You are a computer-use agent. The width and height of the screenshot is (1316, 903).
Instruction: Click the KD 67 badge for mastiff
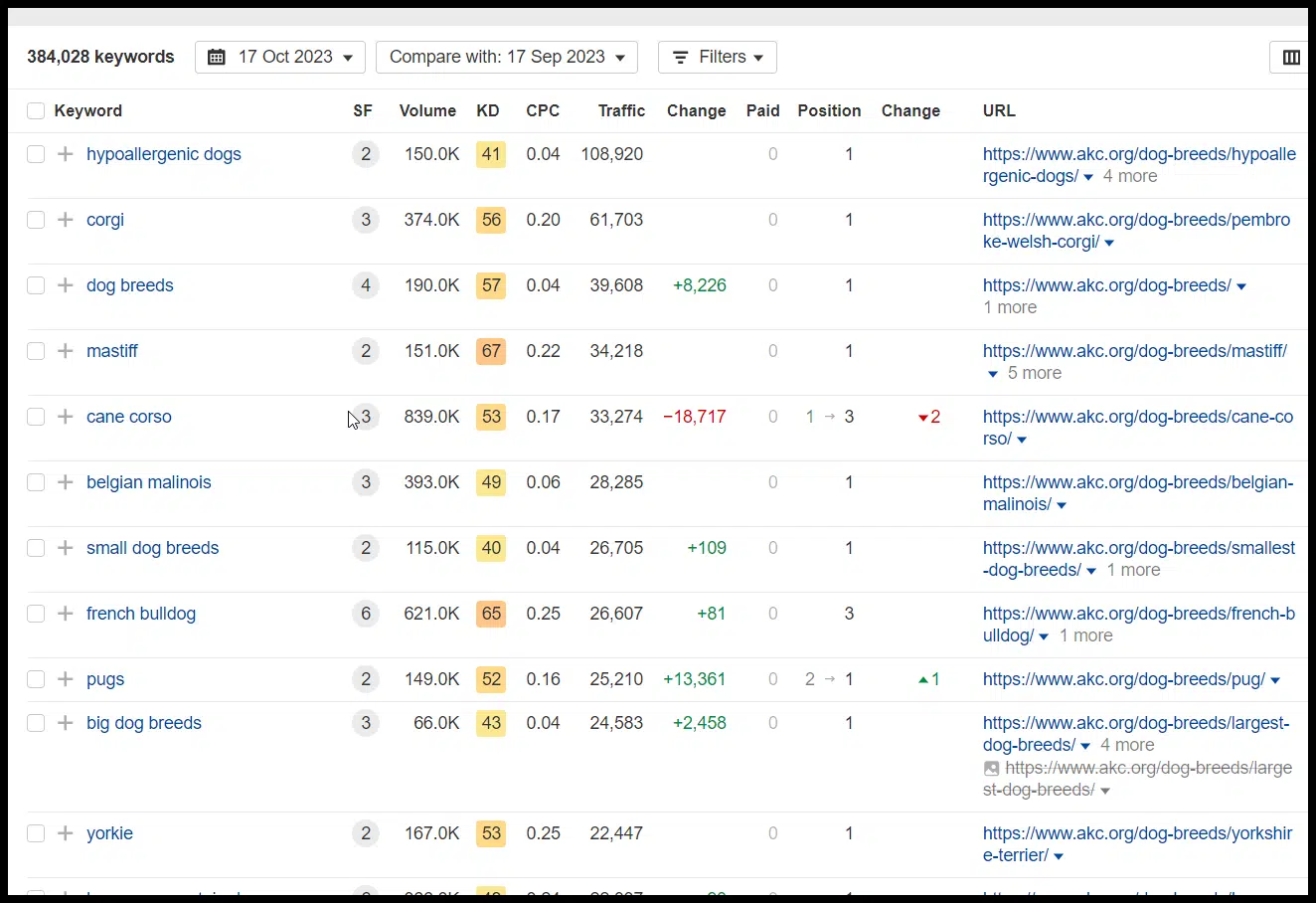click(x=491, y=351)
